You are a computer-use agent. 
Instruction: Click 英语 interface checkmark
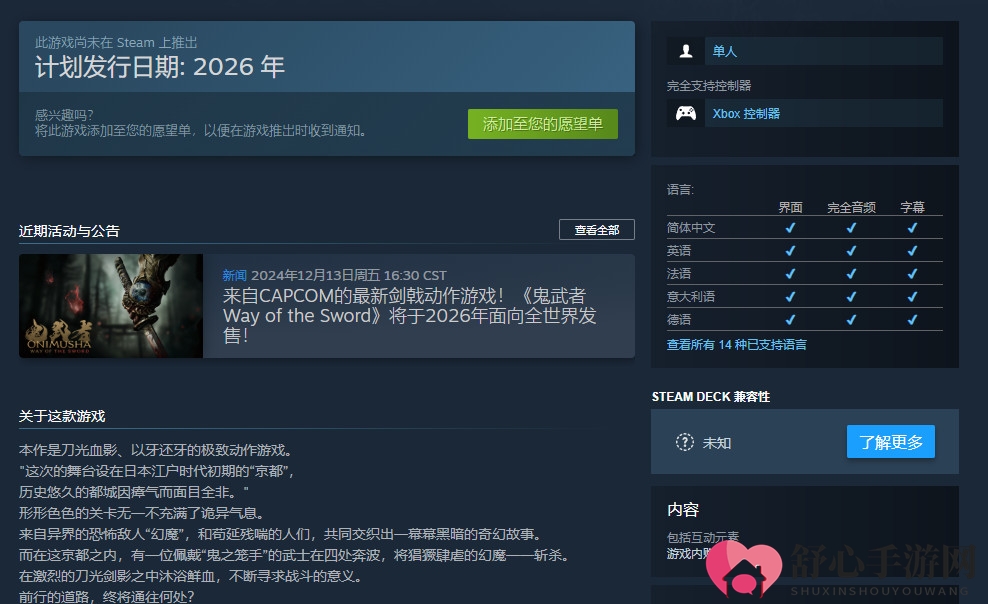(790, 251)
